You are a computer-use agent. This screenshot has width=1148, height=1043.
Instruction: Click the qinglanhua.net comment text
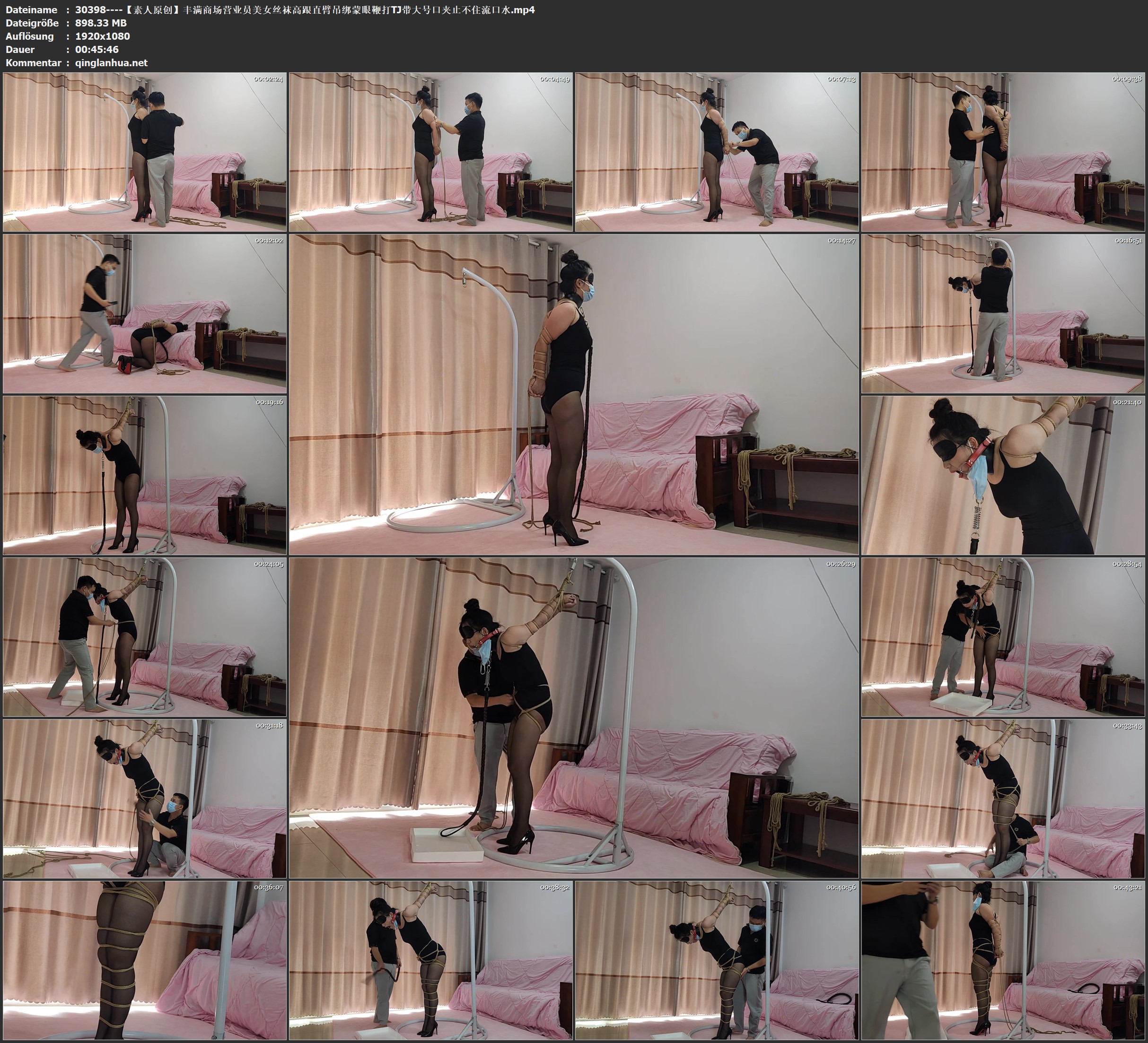(x=111, y=62)
